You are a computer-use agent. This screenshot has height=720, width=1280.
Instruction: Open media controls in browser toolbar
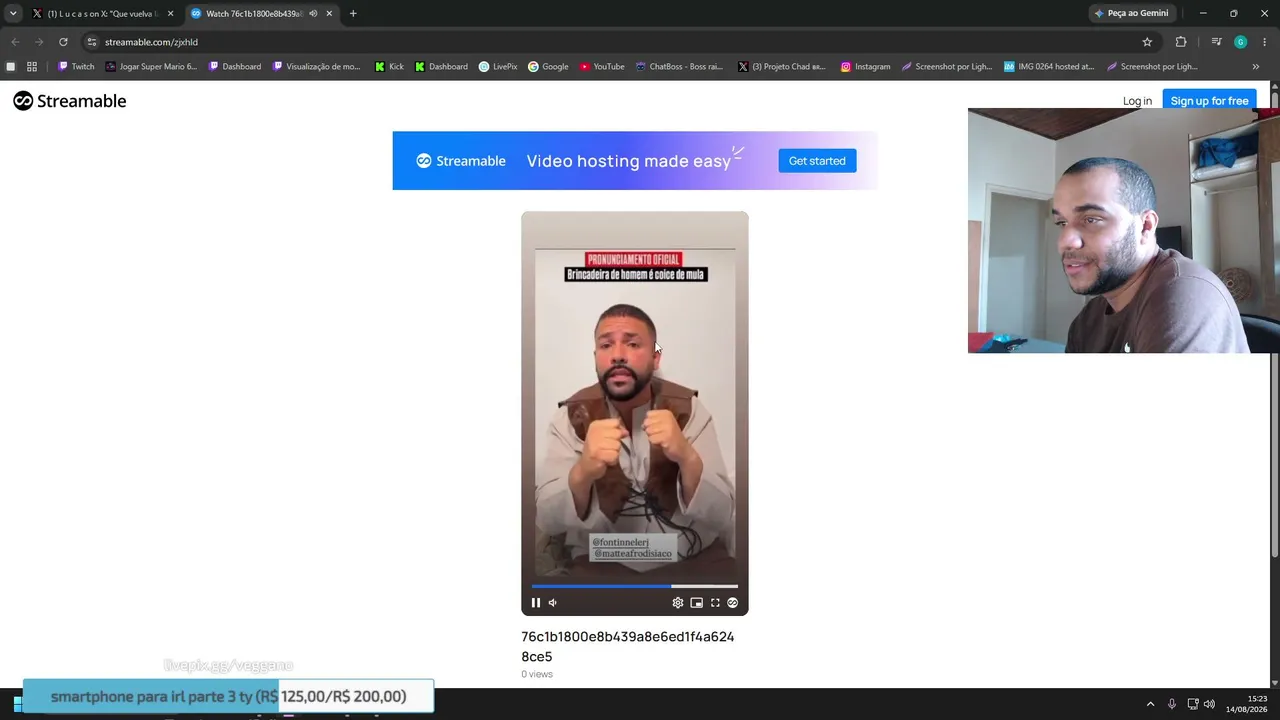point(1216,42)
